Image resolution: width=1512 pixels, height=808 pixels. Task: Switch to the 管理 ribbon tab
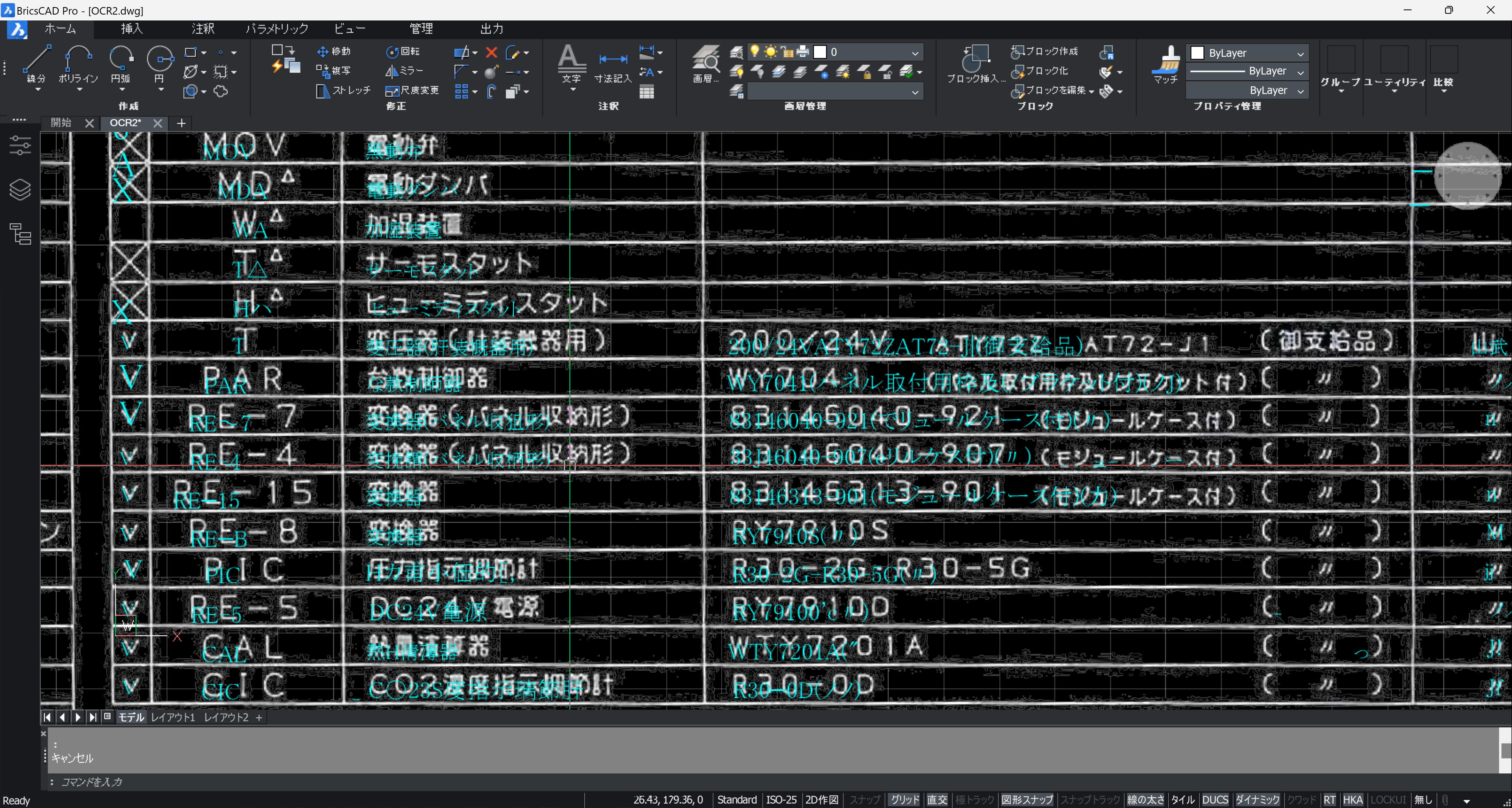point(421,29)
